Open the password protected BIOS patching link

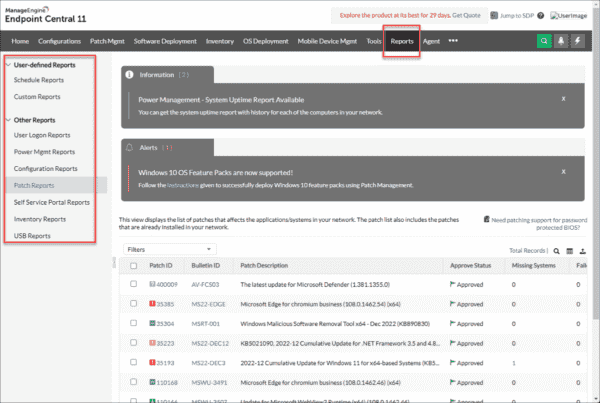[539, 224]
